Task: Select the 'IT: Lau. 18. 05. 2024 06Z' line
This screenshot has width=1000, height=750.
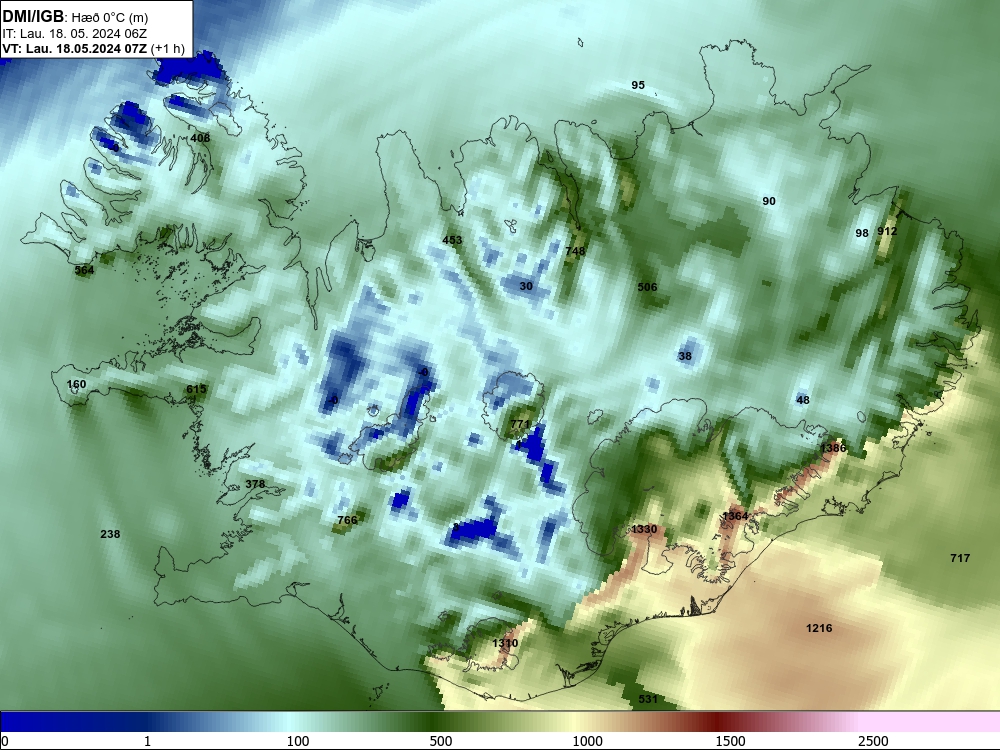Action: 75,34
